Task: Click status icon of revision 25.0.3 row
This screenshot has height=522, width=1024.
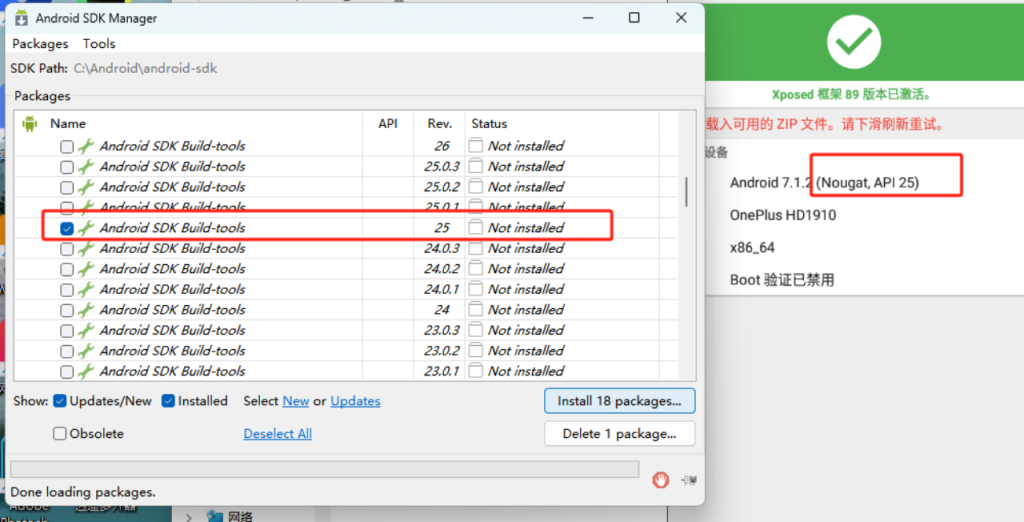Action: (475, 165)
